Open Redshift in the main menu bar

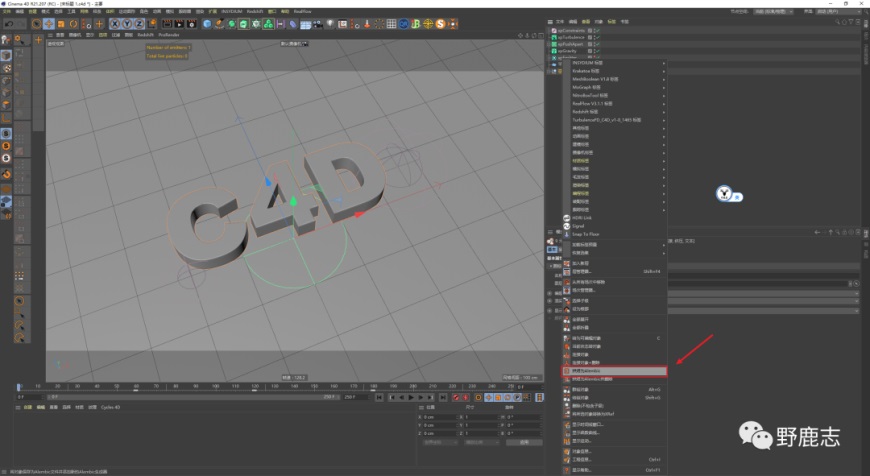click(x=255, y=11)
